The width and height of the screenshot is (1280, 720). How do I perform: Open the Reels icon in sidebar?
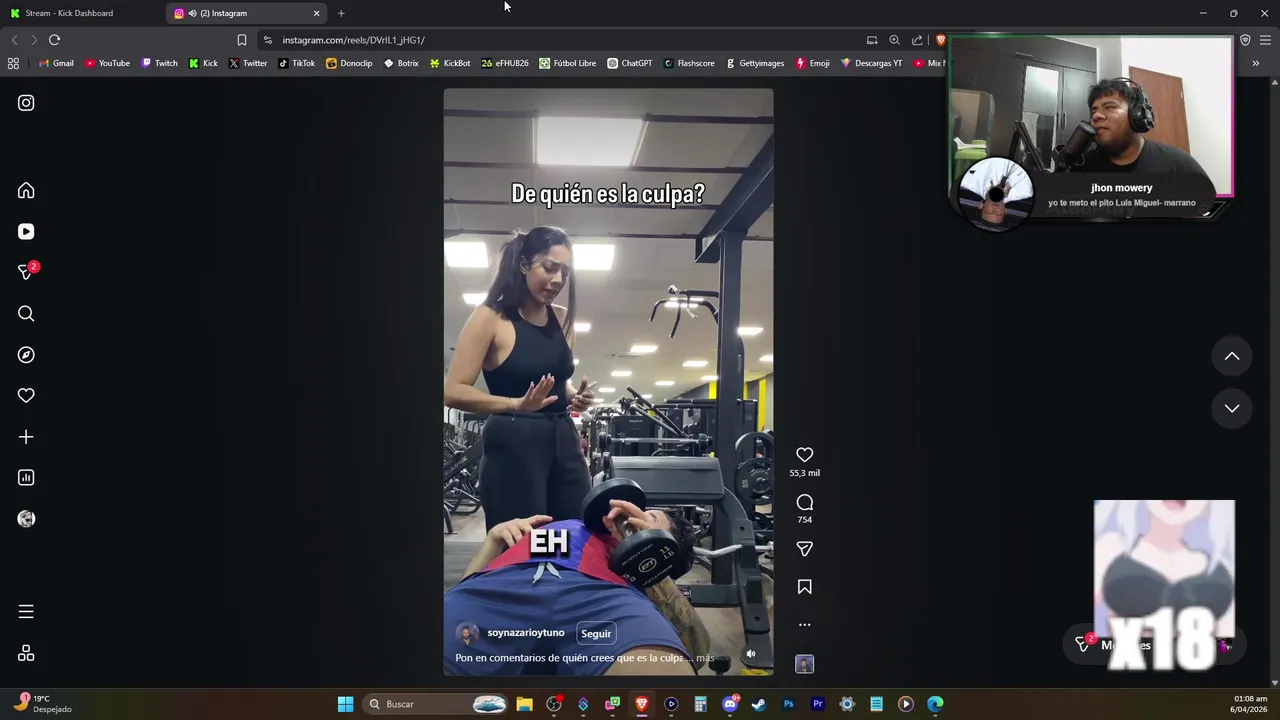26,232
